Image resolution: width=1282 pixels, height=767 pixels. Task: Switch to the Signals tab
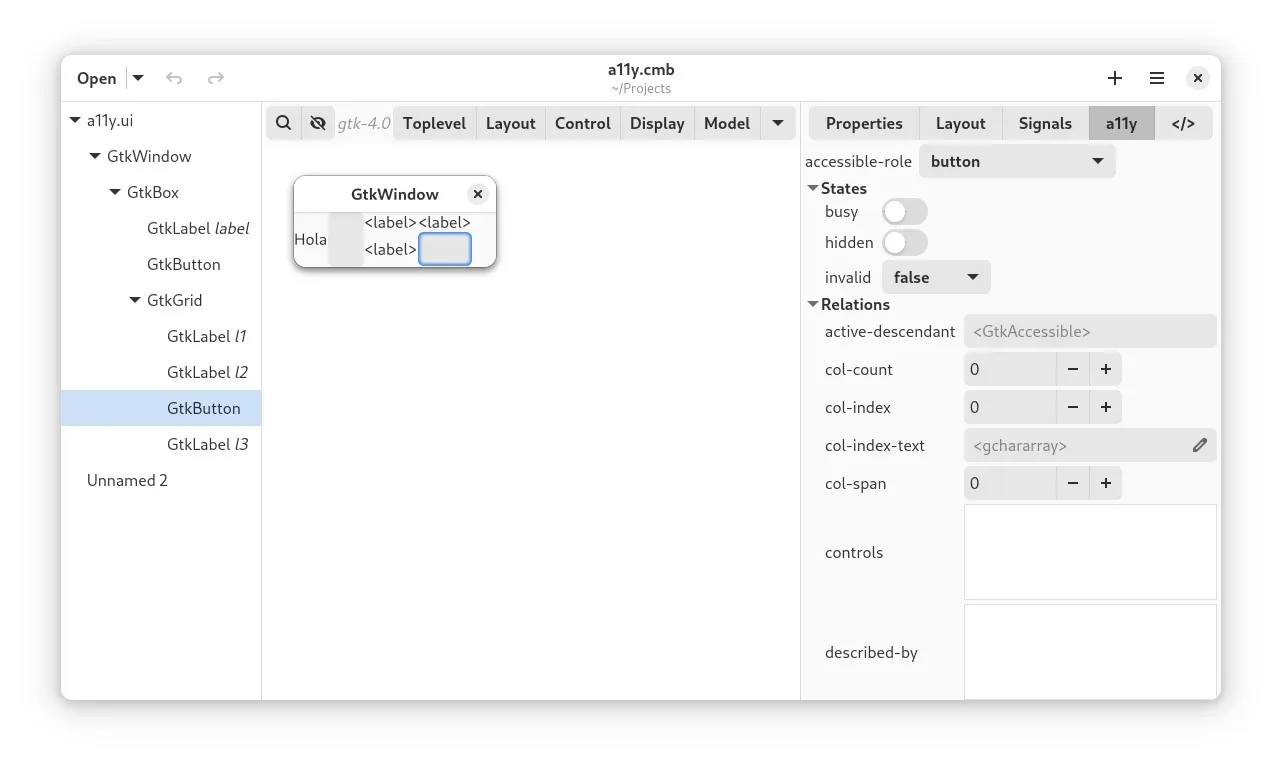1045,123
